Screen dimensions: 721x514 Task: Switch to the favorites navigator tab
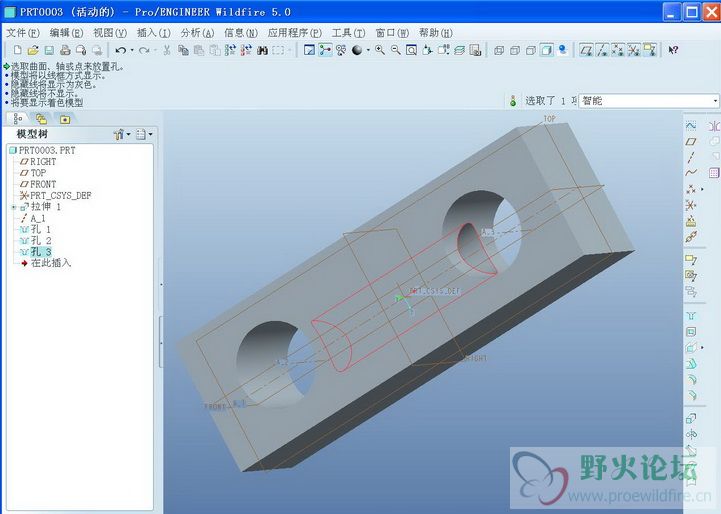(x=65, y=119)
